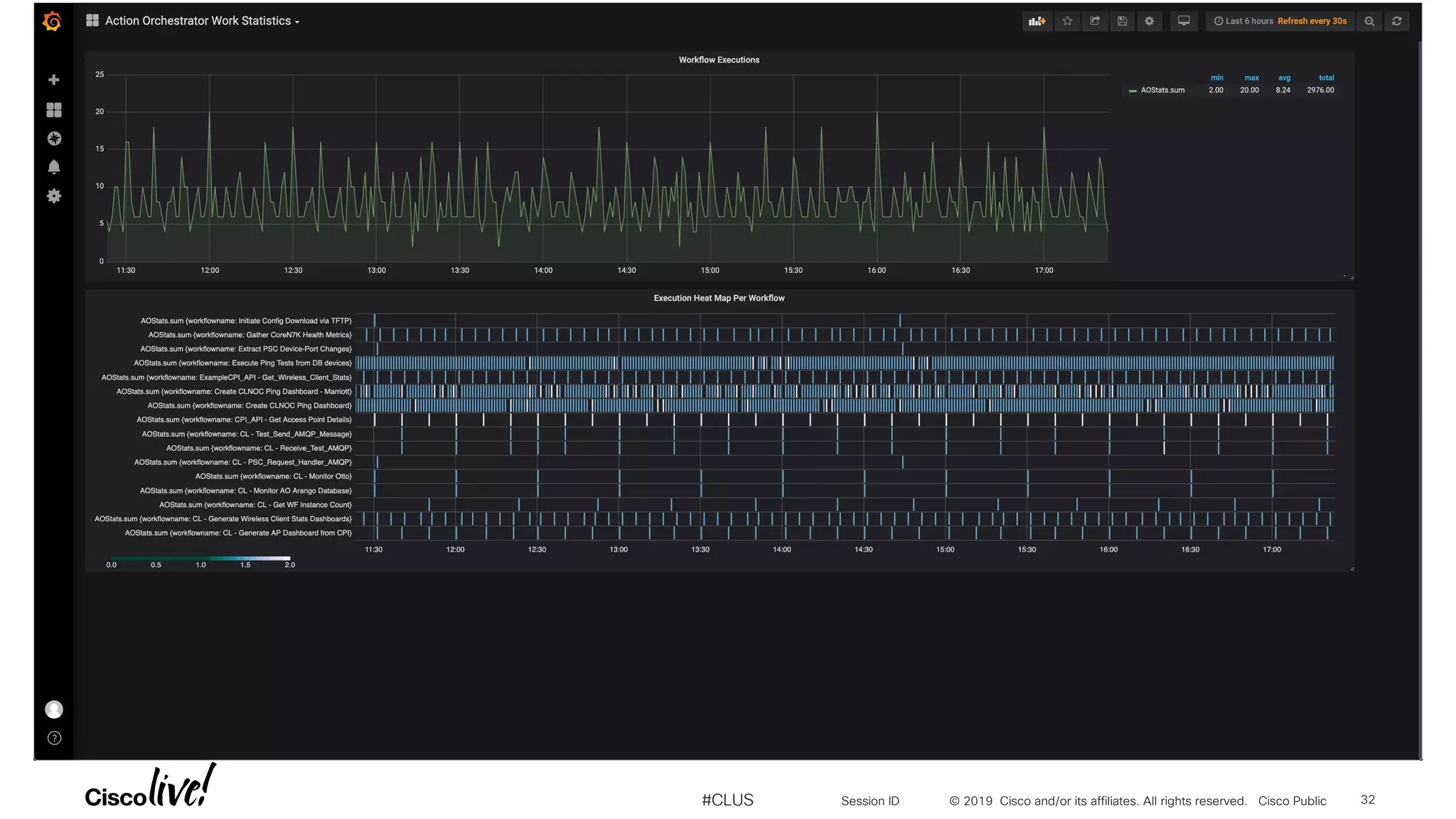The width and height of the screenshot is (1456, 819).
Task: Open the Dashboards sidebar menu
Action: [54, 109]
